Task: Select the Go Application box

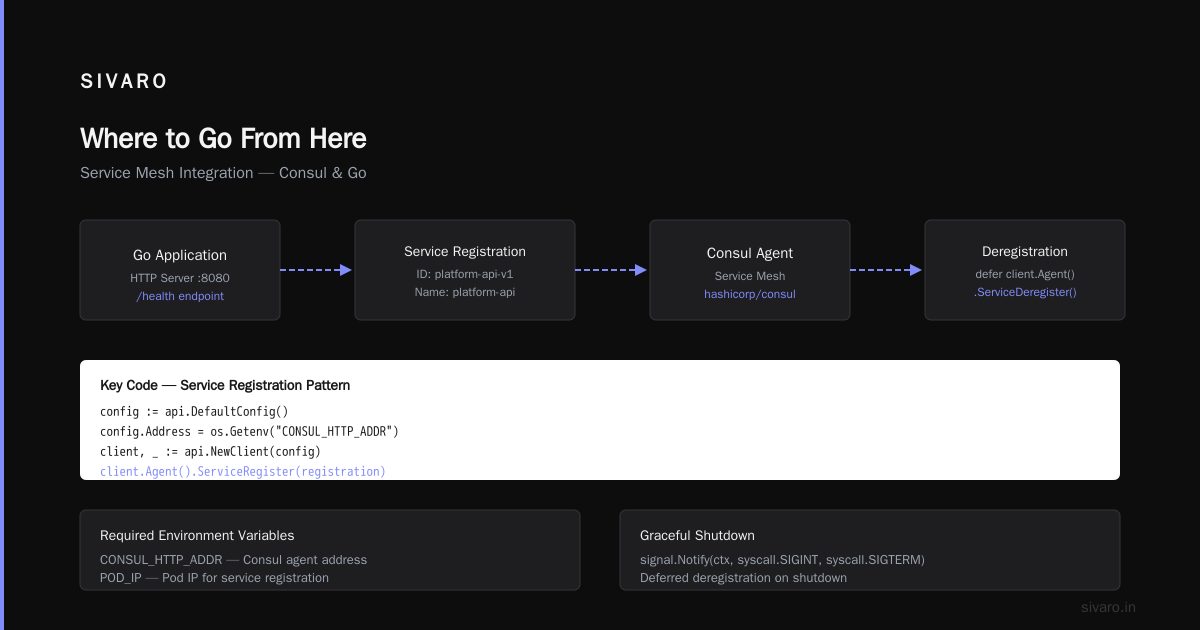Action: (x=180, y=270)
